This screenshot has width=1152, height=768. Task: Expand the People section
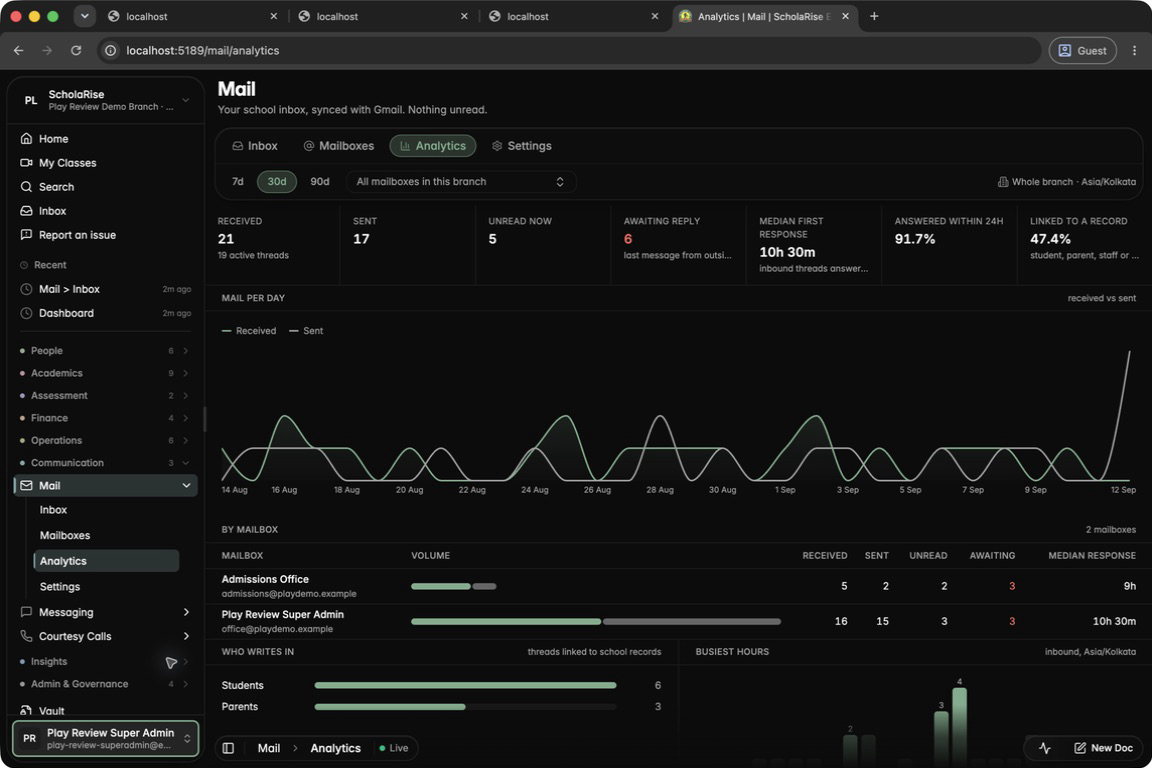[105, 351]
